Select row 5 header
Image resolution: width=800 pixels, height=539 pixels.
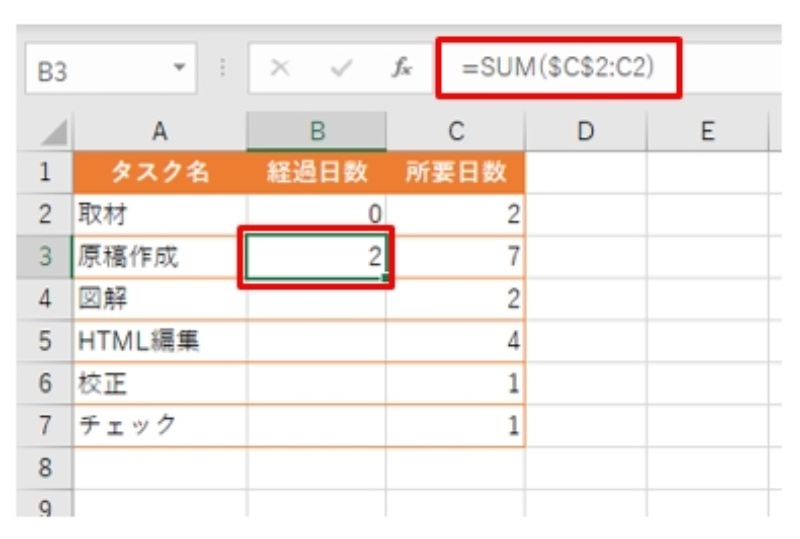pos(44,341)
